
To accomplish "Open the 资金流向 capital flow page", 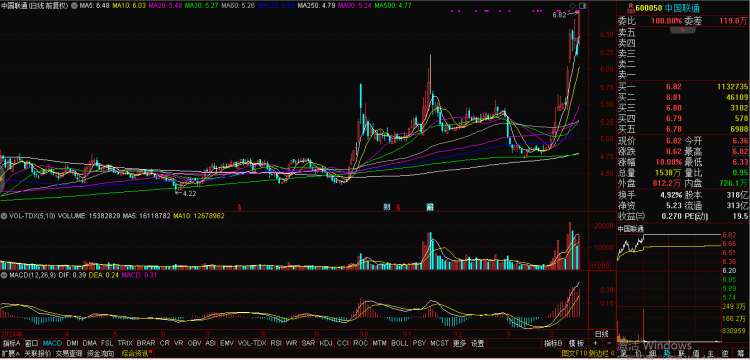I will pyautogui.click(x=101, y=354).
